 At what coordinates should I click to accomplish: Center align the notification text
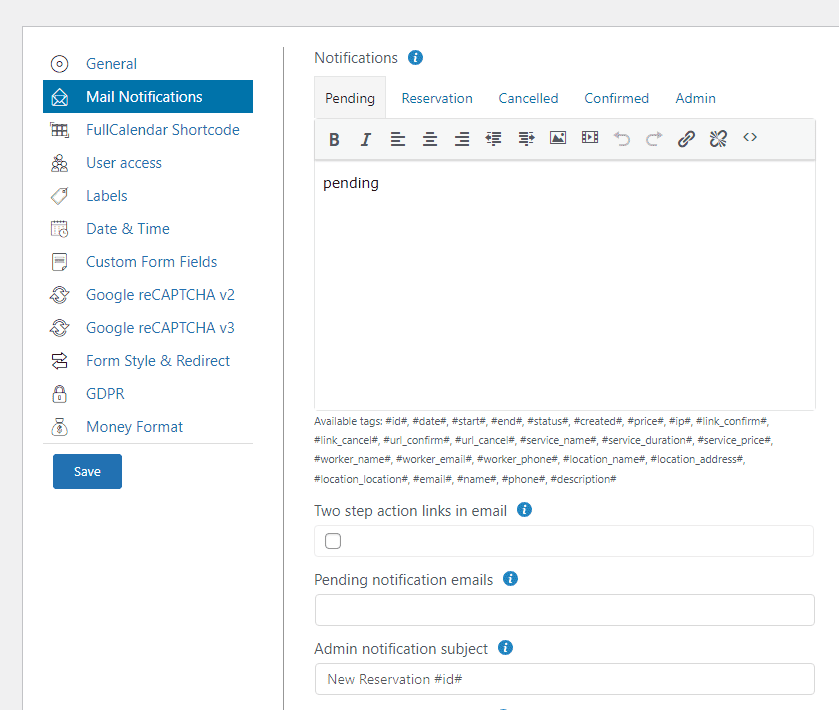click(x=430, y=139)
